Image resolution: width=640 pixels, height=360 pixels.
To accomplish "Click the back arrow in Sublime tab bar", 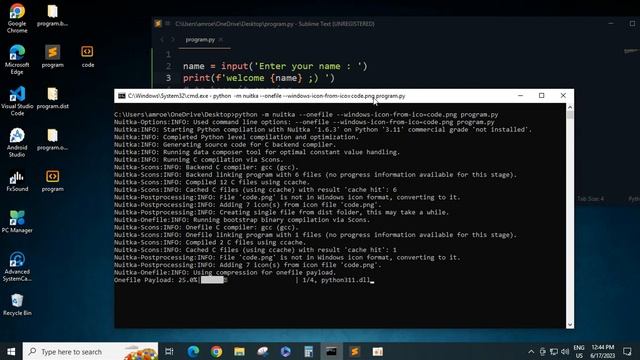I will [162, 40].
